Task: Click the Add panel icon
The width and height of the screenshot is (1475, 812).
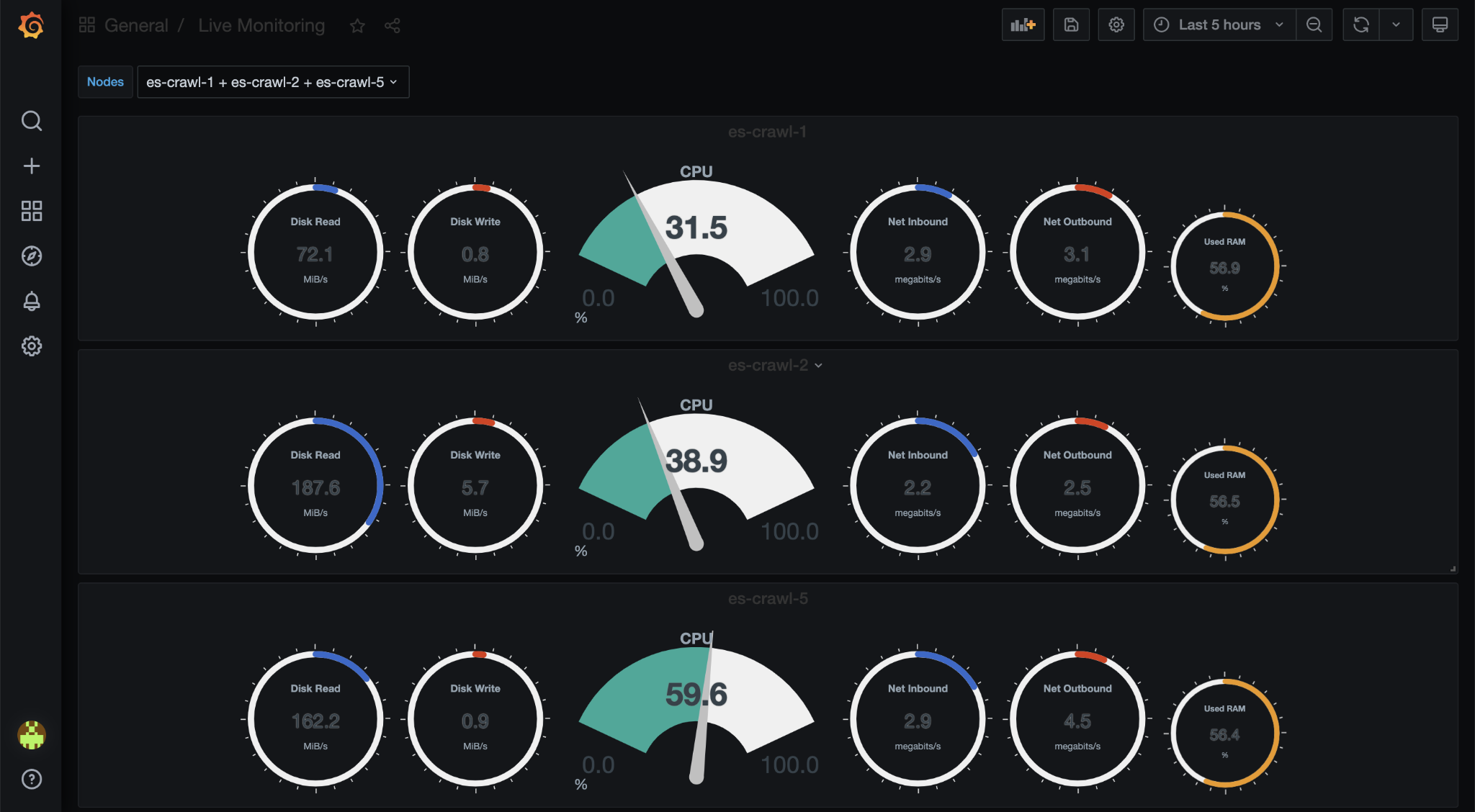Action: tap(1023, 25)
